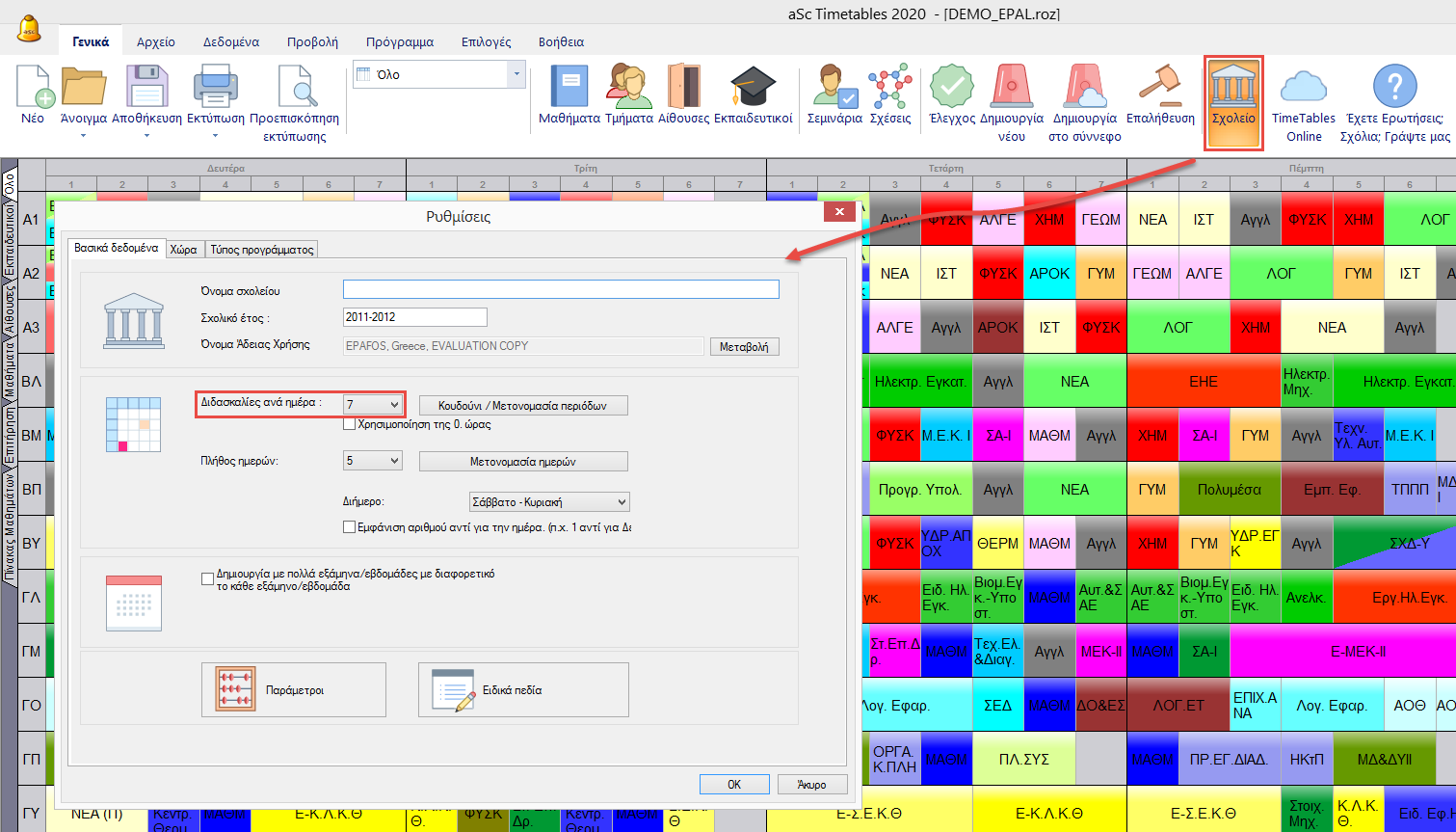Check the multiple terms/weeks creation checkbox
Image resolution: width=1456 pixels, height=832 pixels.
pyautogui.click(x=207, y=579)
